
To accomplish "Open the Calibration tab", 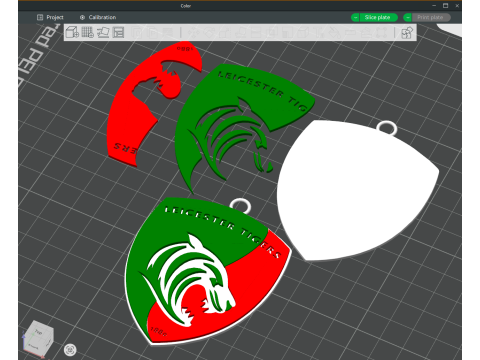I will point(98,17).
